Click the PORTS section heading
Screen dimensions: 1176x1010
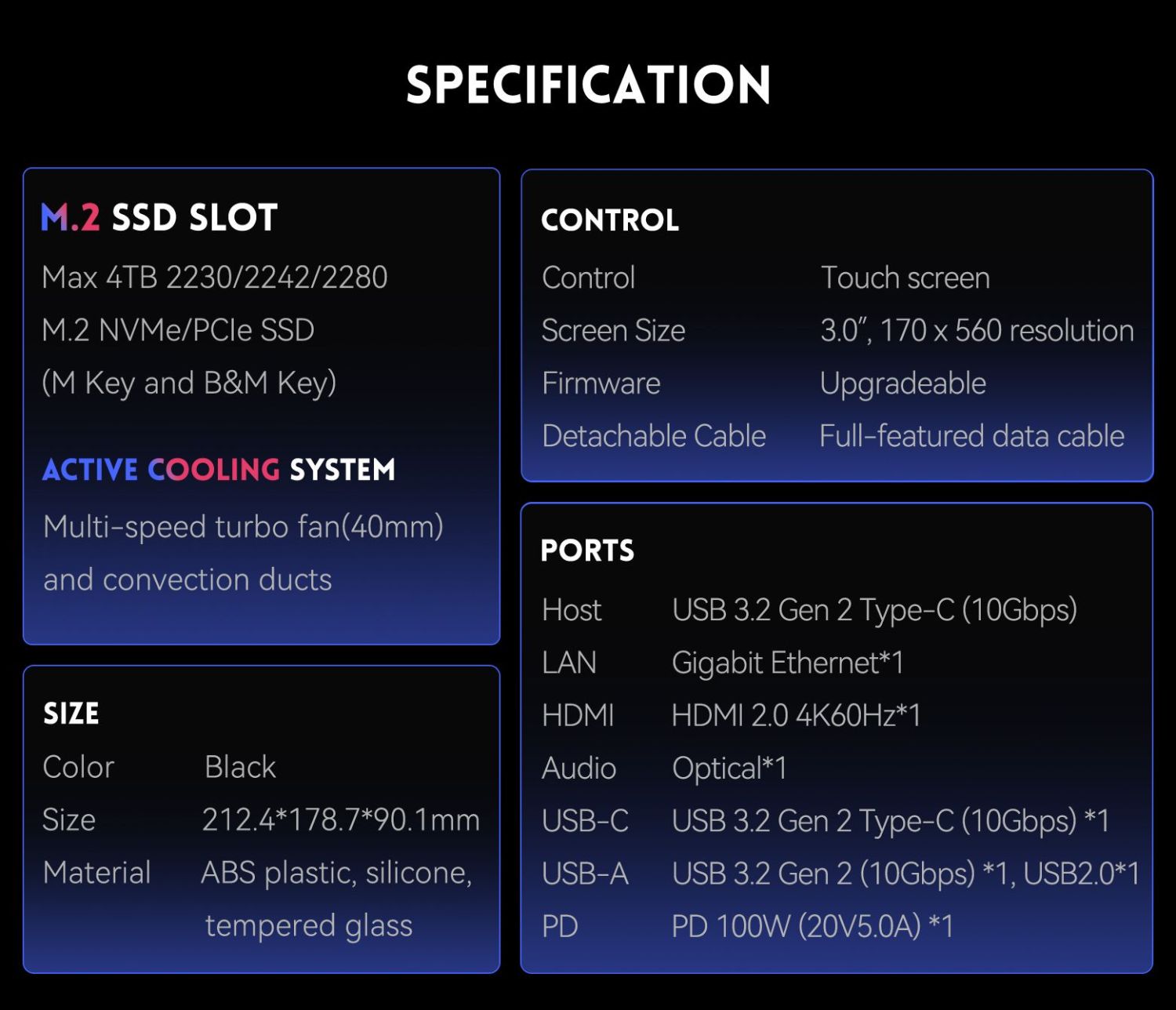pyautogui.click(x=587, y=550)
